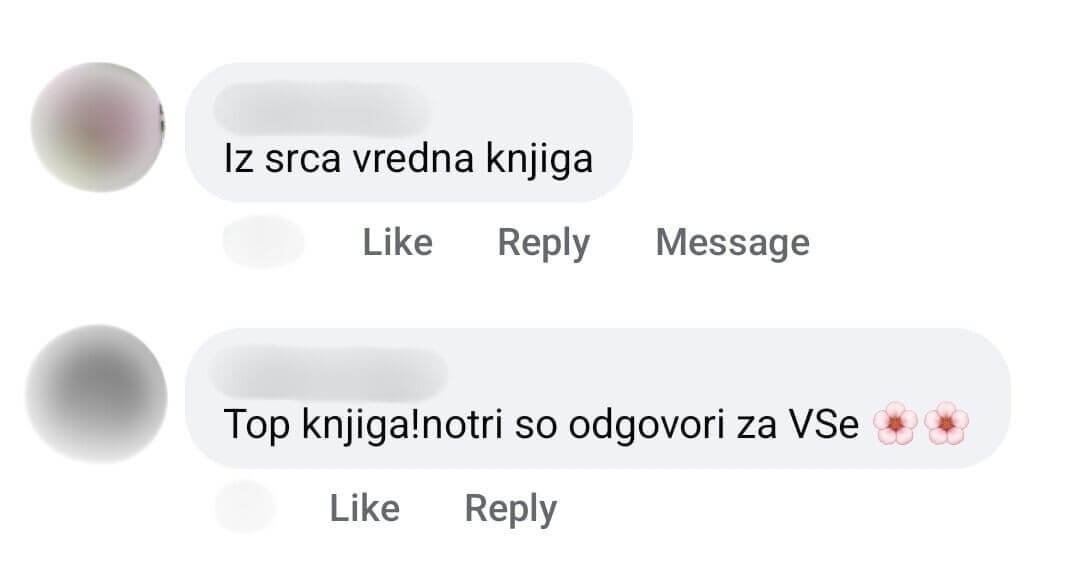The height and width of the screenshot is (586, 1080).
Task: Click the last pink flower emoji
Action: [946, 423]
